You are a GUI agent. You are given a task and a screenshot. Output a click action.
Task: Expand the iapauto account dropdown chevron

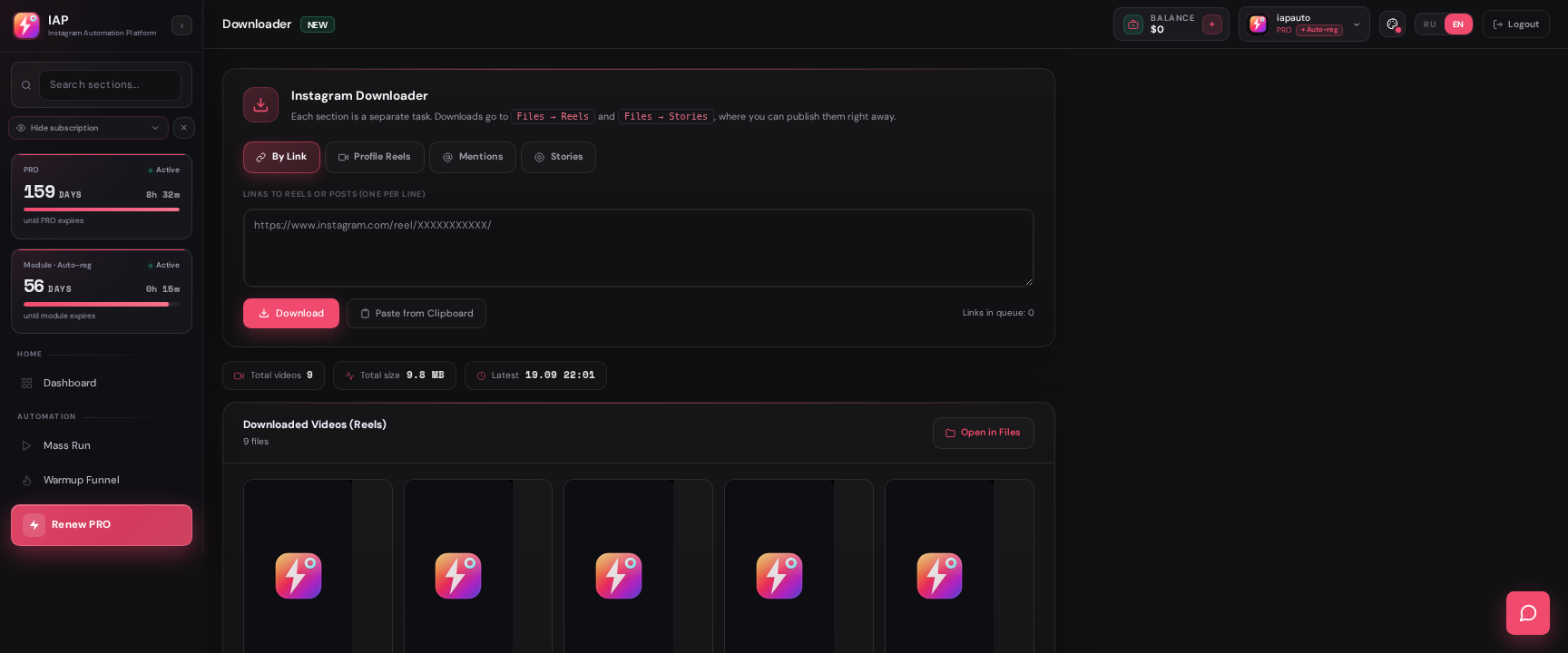(1357, 24)
